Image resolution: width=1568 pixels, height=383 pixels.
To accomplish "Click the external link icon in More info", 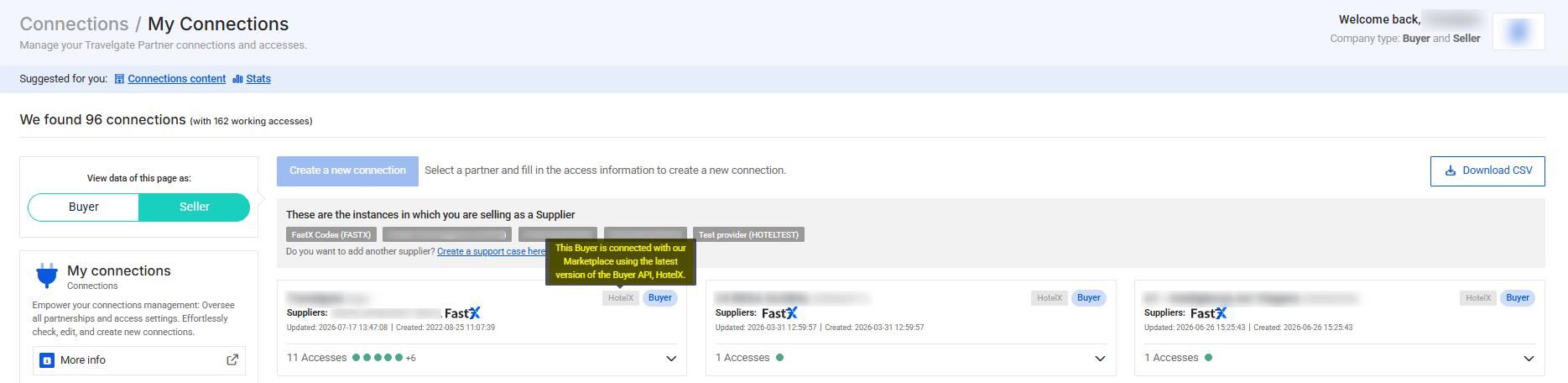I will [x=232, y=359].
